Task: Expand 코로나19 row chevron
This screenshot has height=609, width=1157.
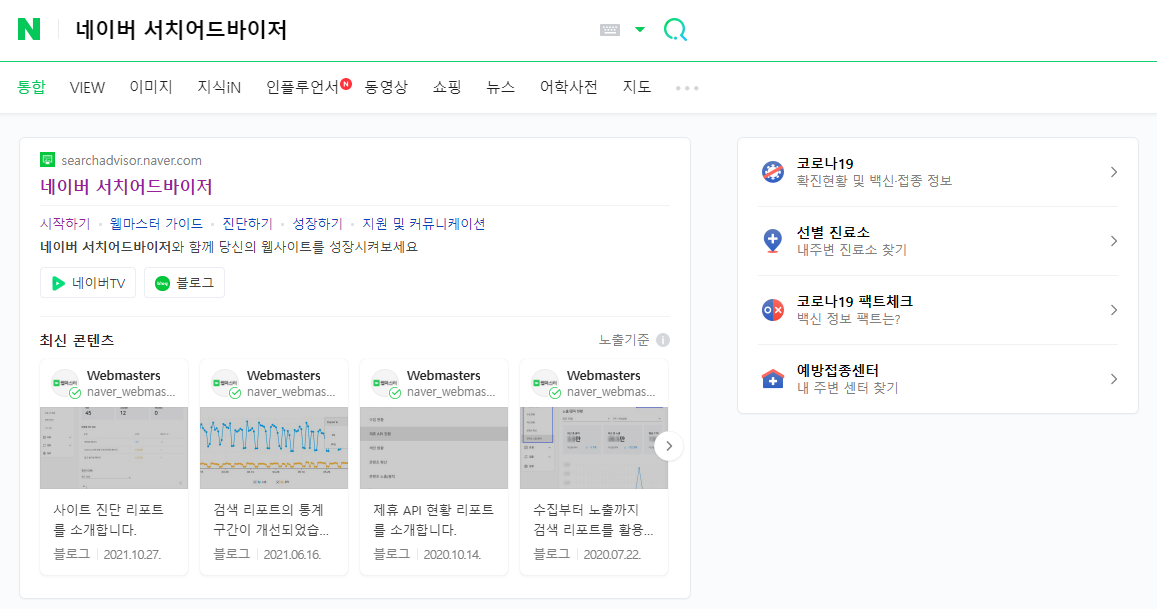Action: [1114, 172]
